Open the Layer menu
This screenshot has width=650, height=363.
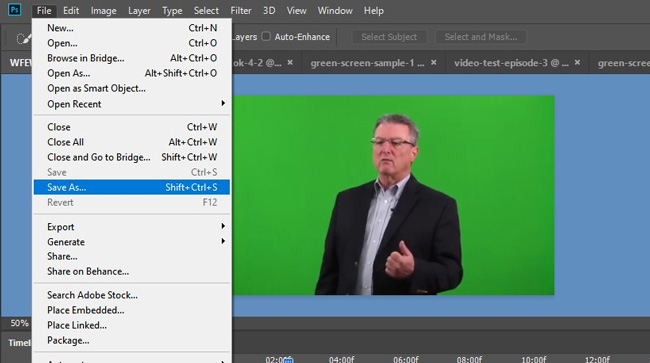click(x=139, y=10)
